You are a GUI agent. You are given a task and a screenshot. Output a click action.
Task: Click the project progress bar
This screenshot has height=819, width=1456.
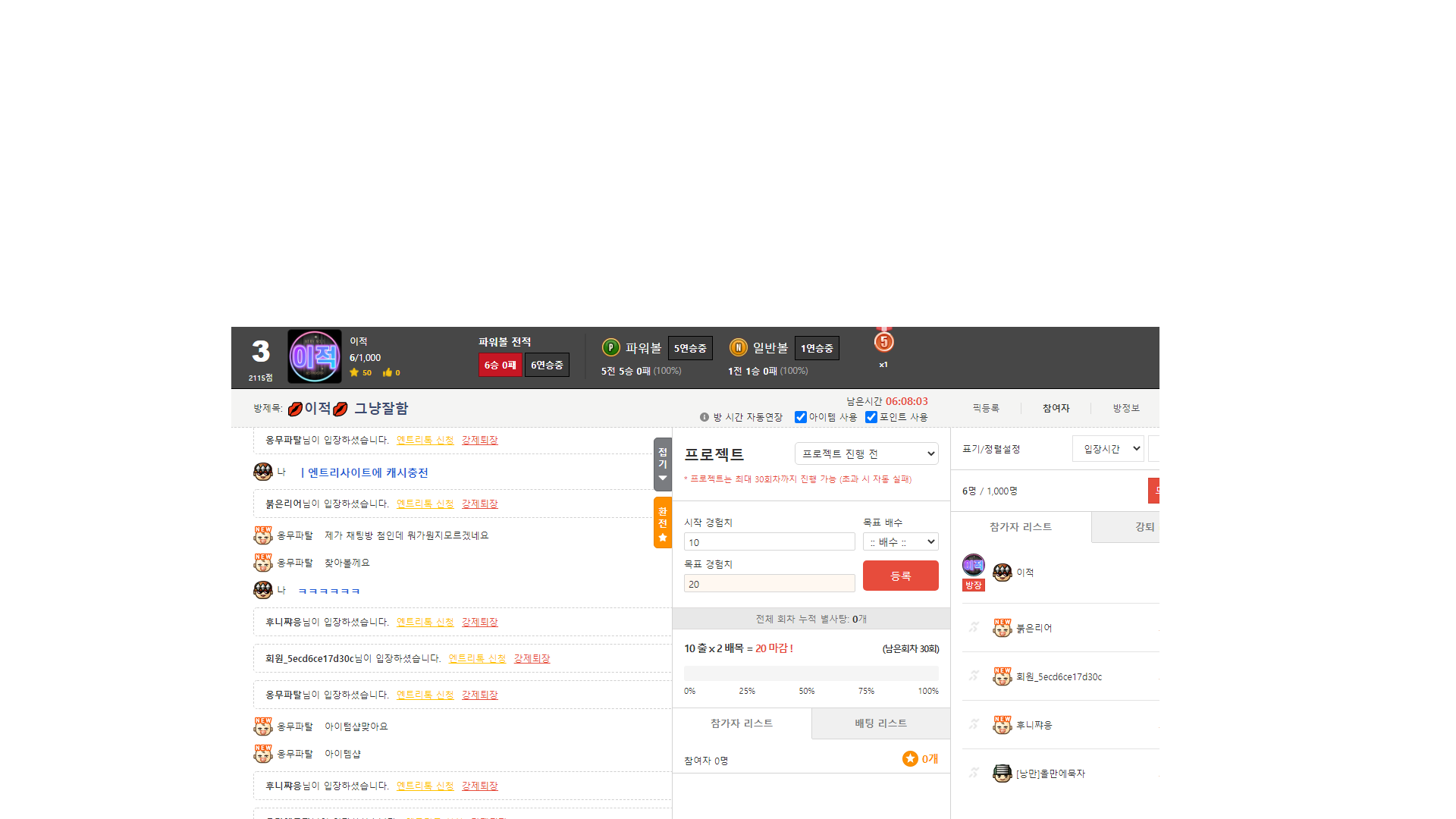pyautogui.click(x=811, y=673)
